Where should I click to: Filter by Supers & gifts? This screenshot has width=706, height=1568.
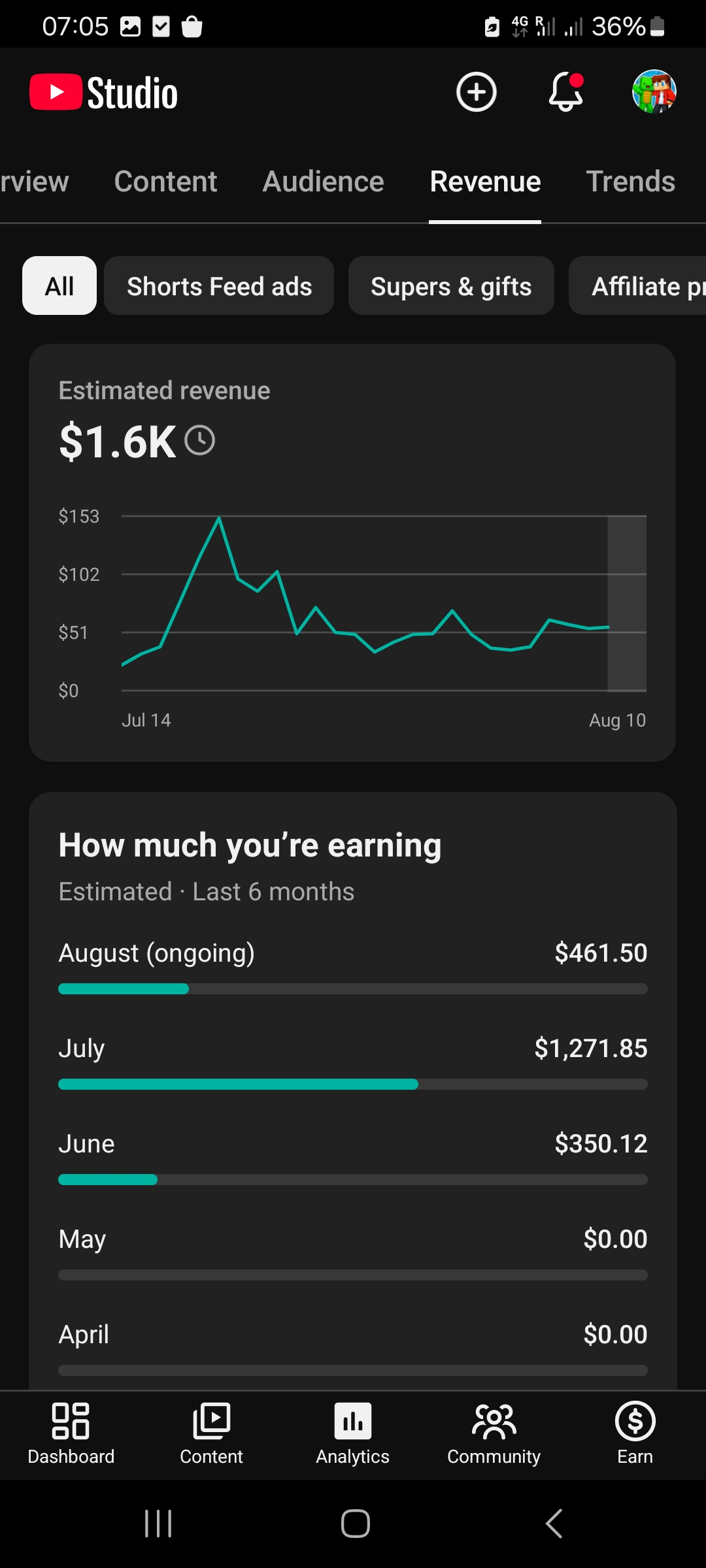[451, 286]
